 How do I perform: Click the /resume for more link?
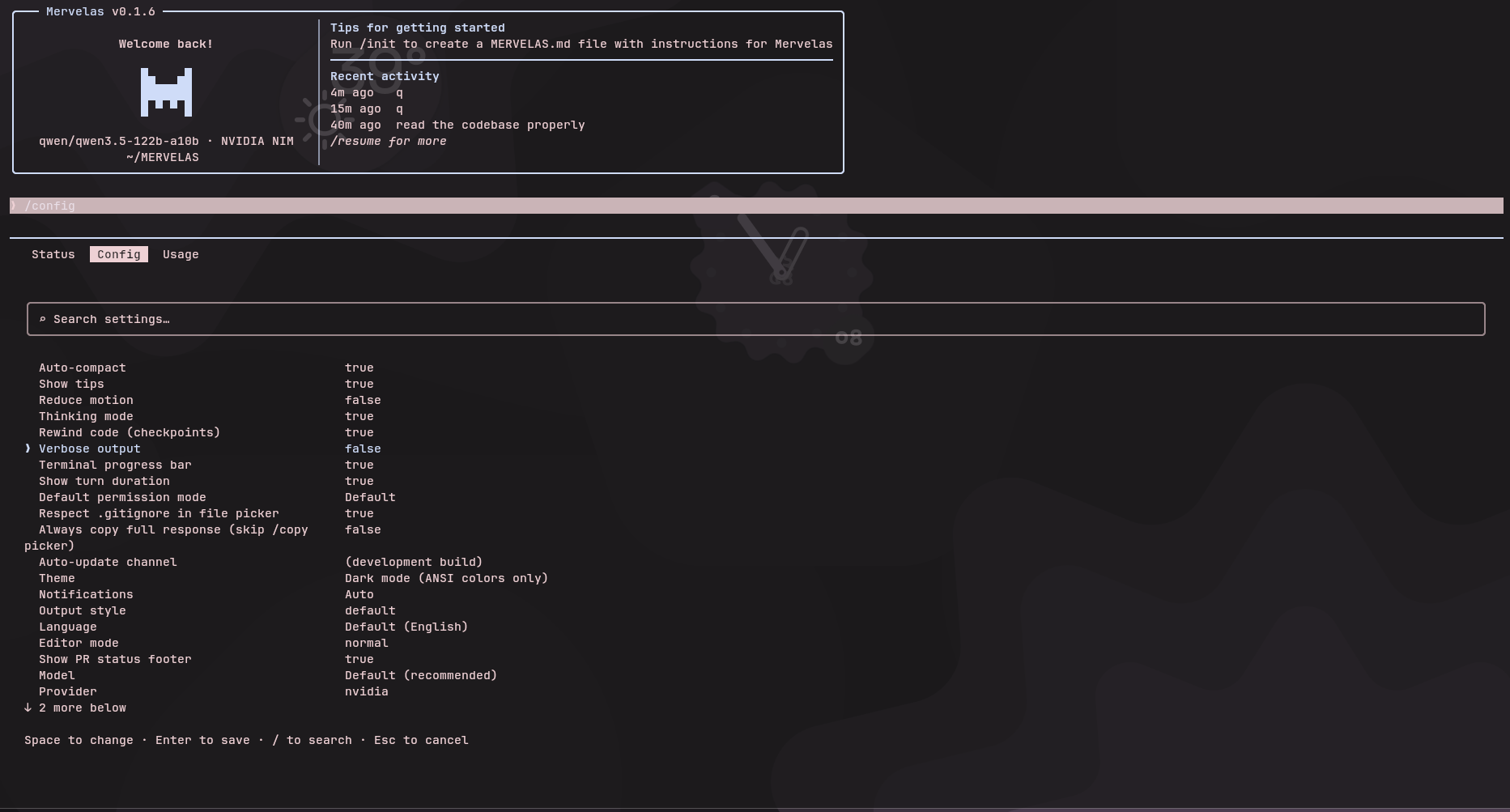pos(388,141)
